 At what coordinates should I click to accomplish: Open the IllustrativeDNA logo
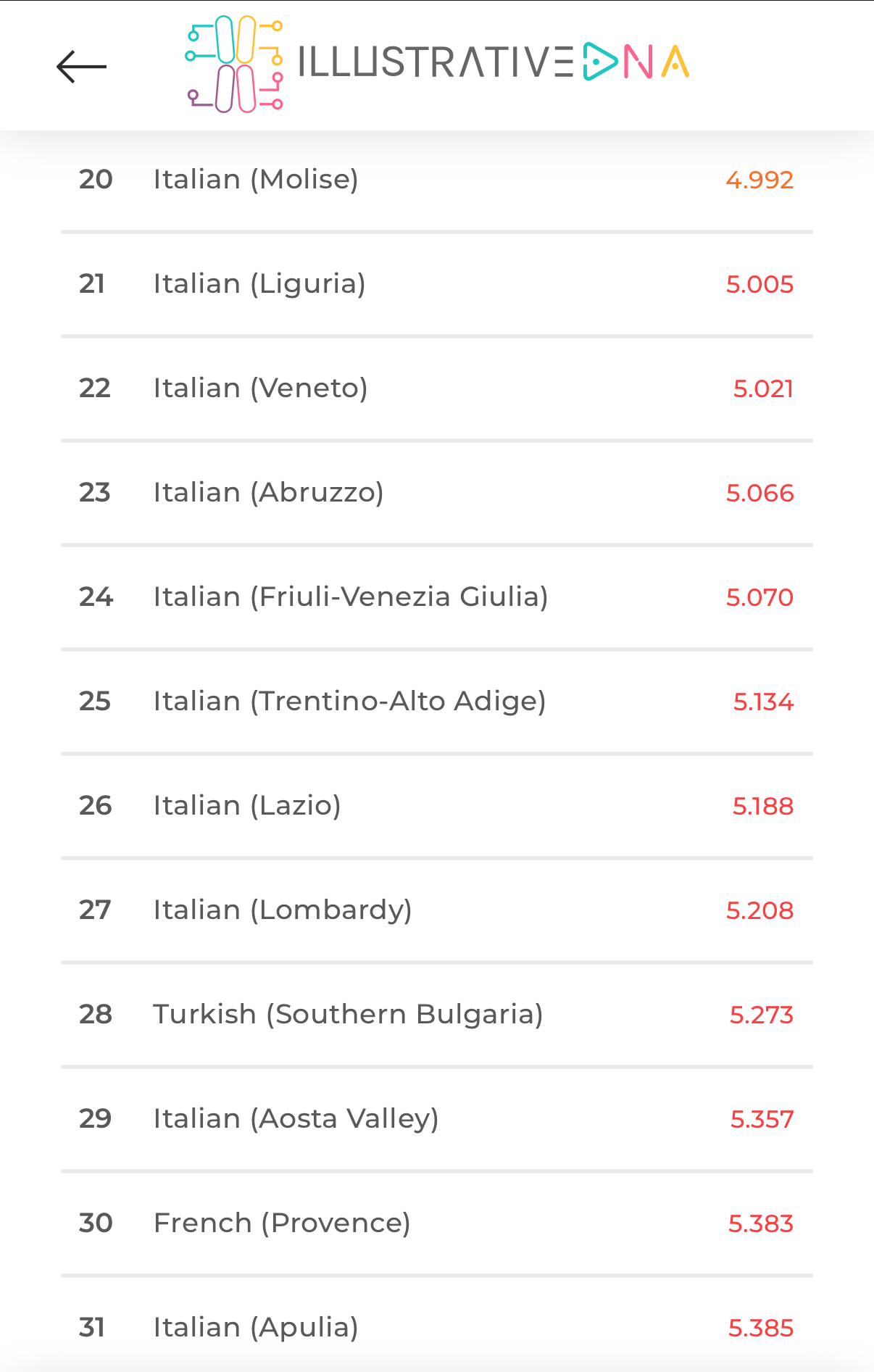(x=437, y=64)
